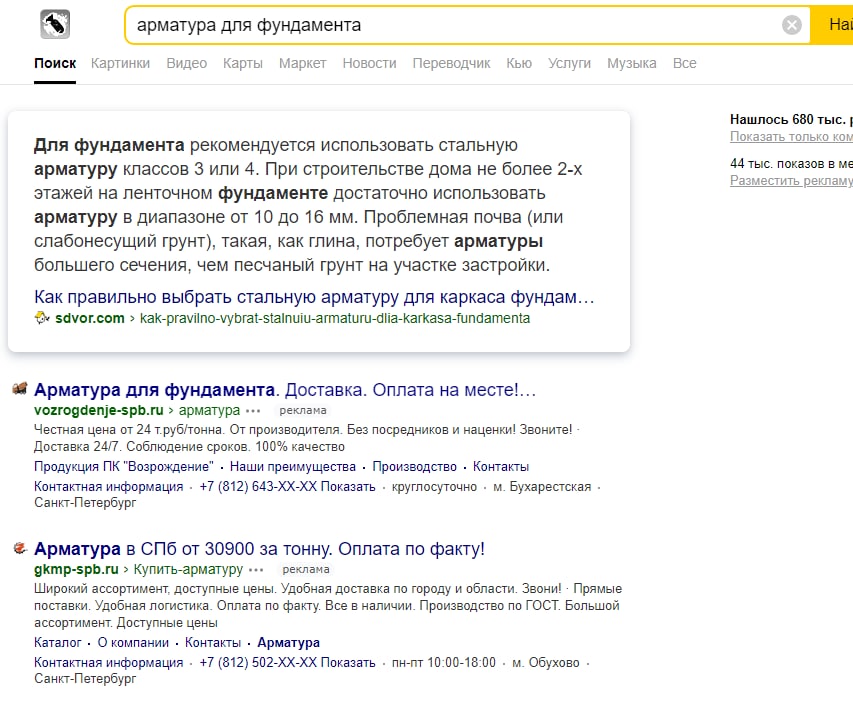Viewport: 853px width, 715px height.
Task: Open the О компании sitelink
Action: pos(133,643)
